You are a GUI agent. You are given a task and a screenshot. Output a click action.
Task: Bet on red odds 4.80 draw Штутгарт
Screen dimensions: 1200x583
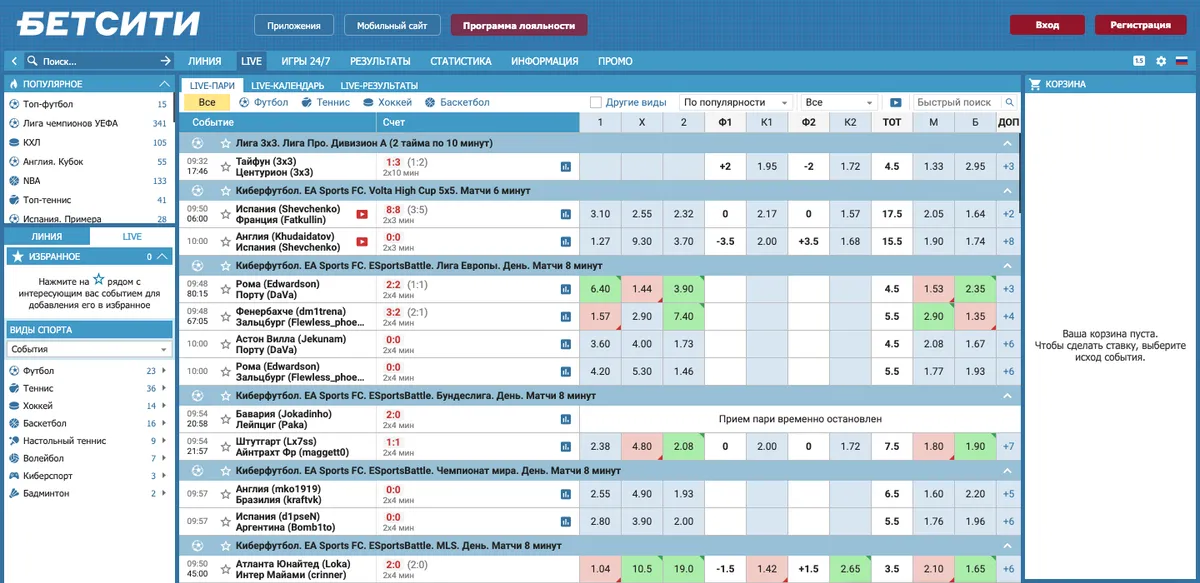click(x=642, y=446)
